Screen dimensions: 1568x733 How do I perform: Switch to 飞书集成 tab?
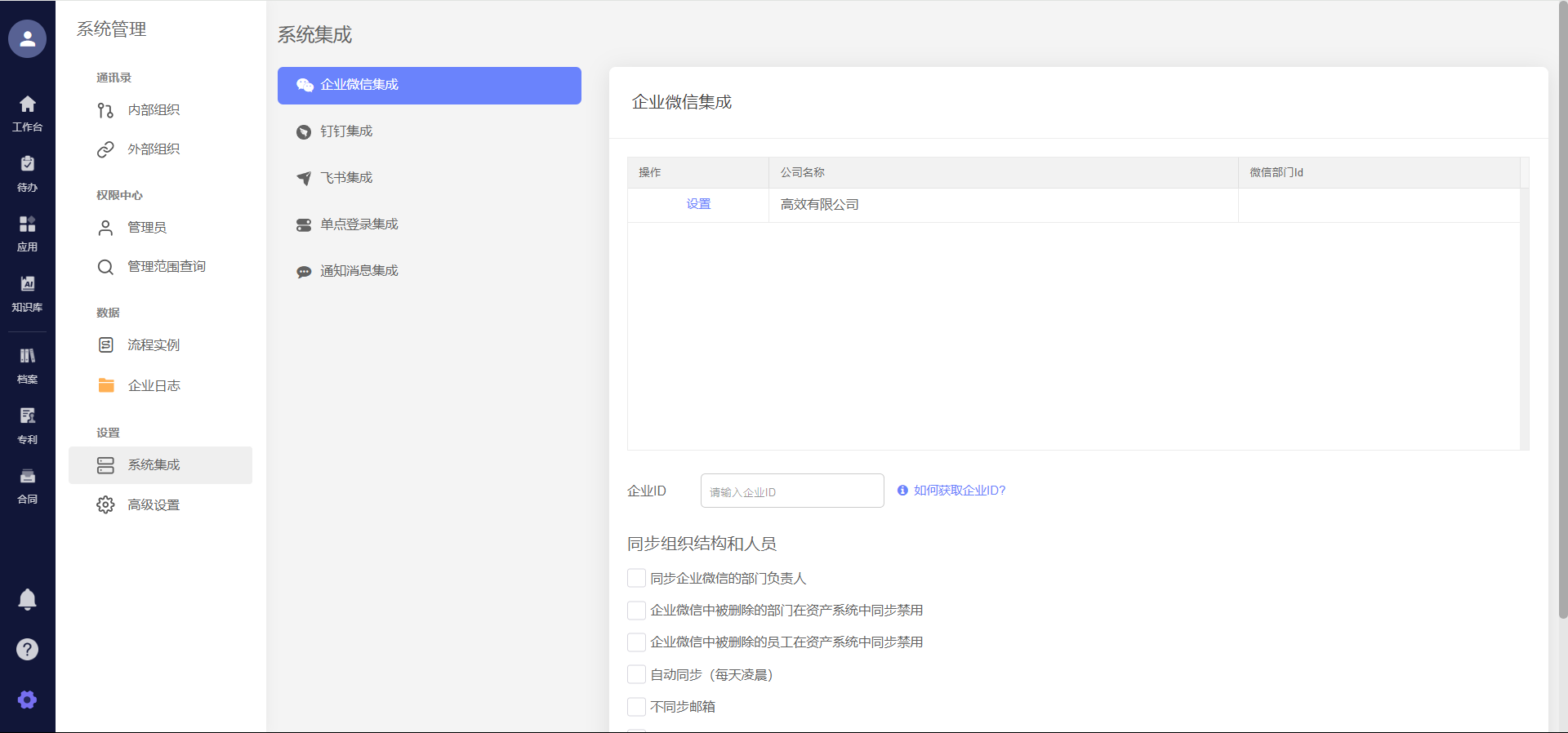coord(346,178)
